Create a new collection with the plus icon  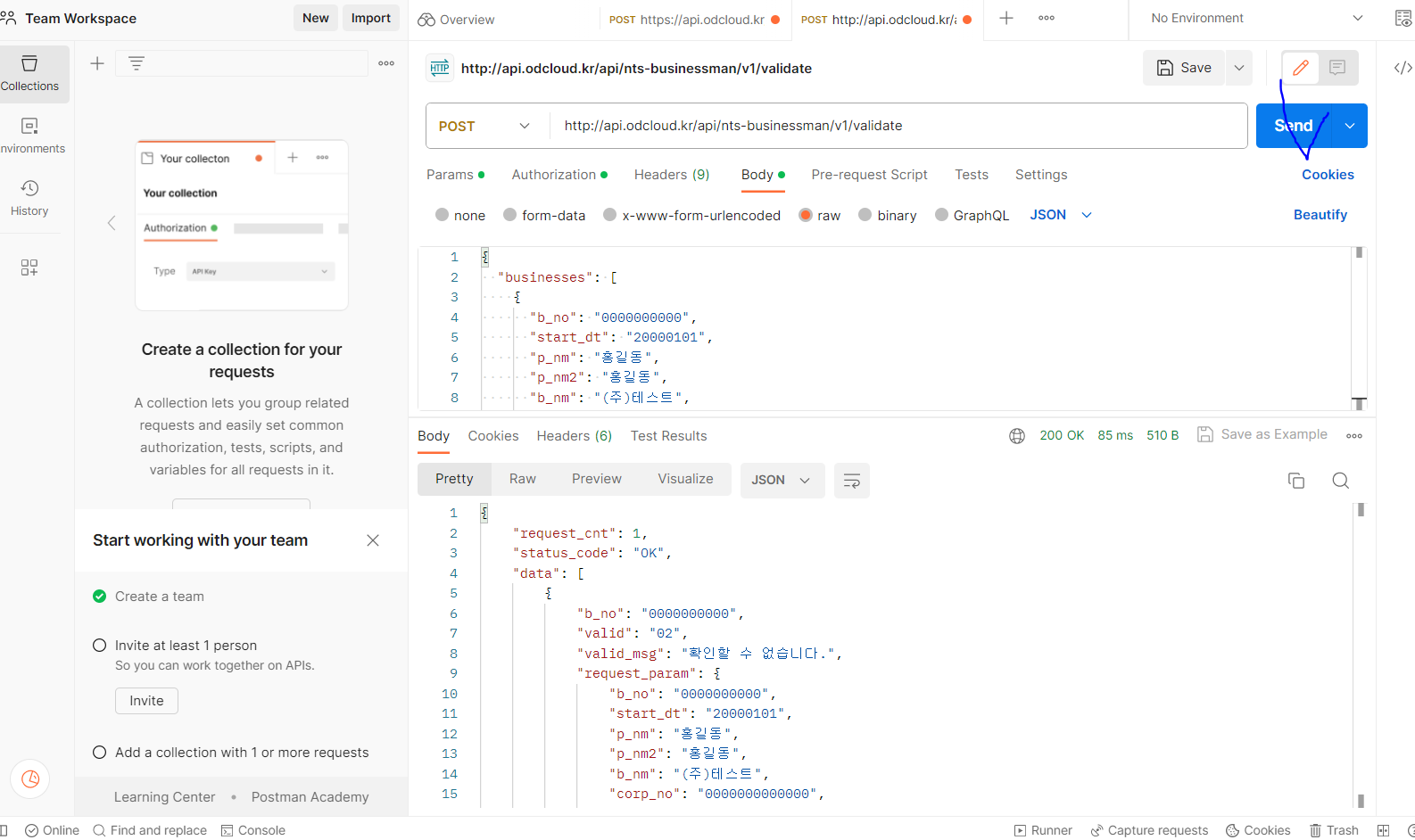[97, 63]
